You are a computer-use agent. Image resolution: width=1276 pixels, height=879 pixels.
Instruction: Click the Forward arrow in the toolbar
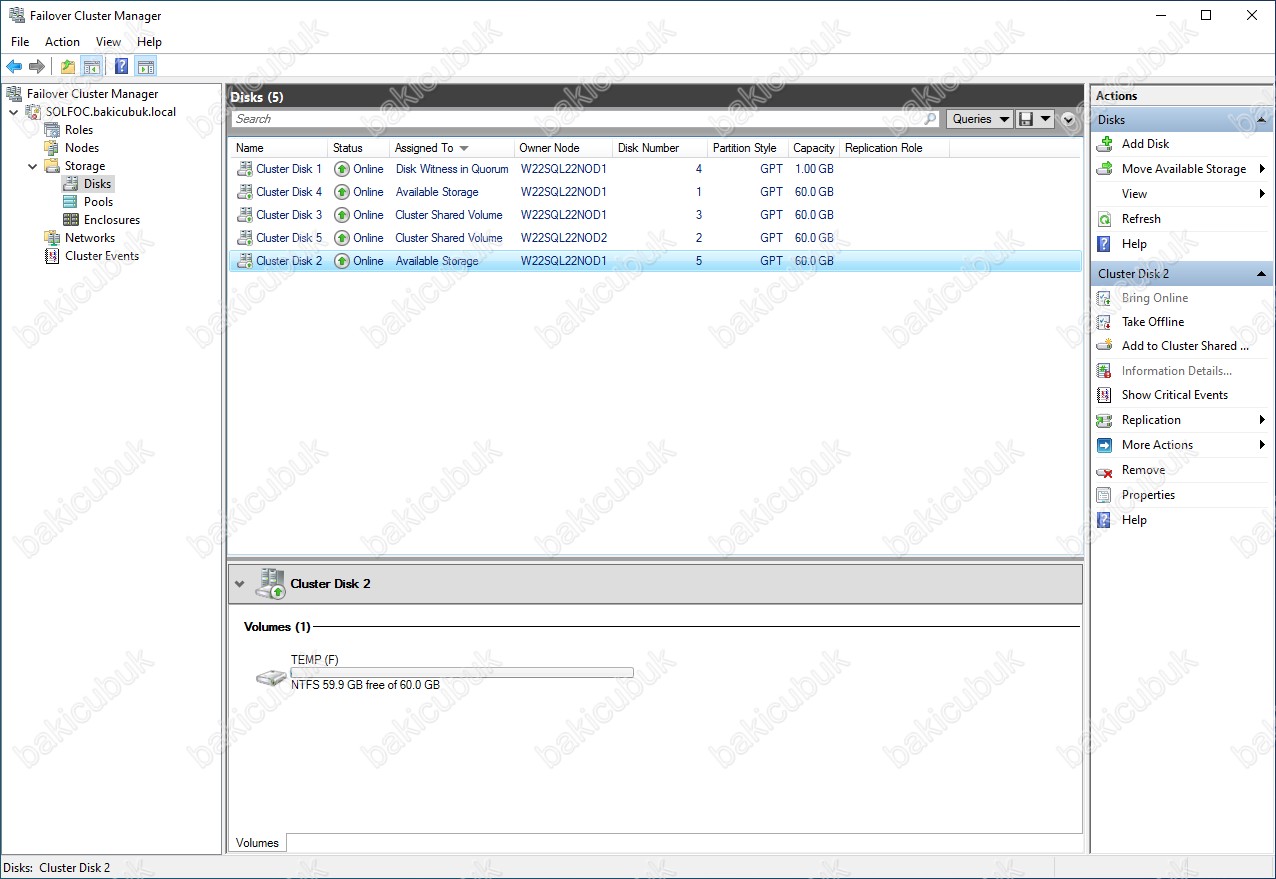[x=37, y=67]
